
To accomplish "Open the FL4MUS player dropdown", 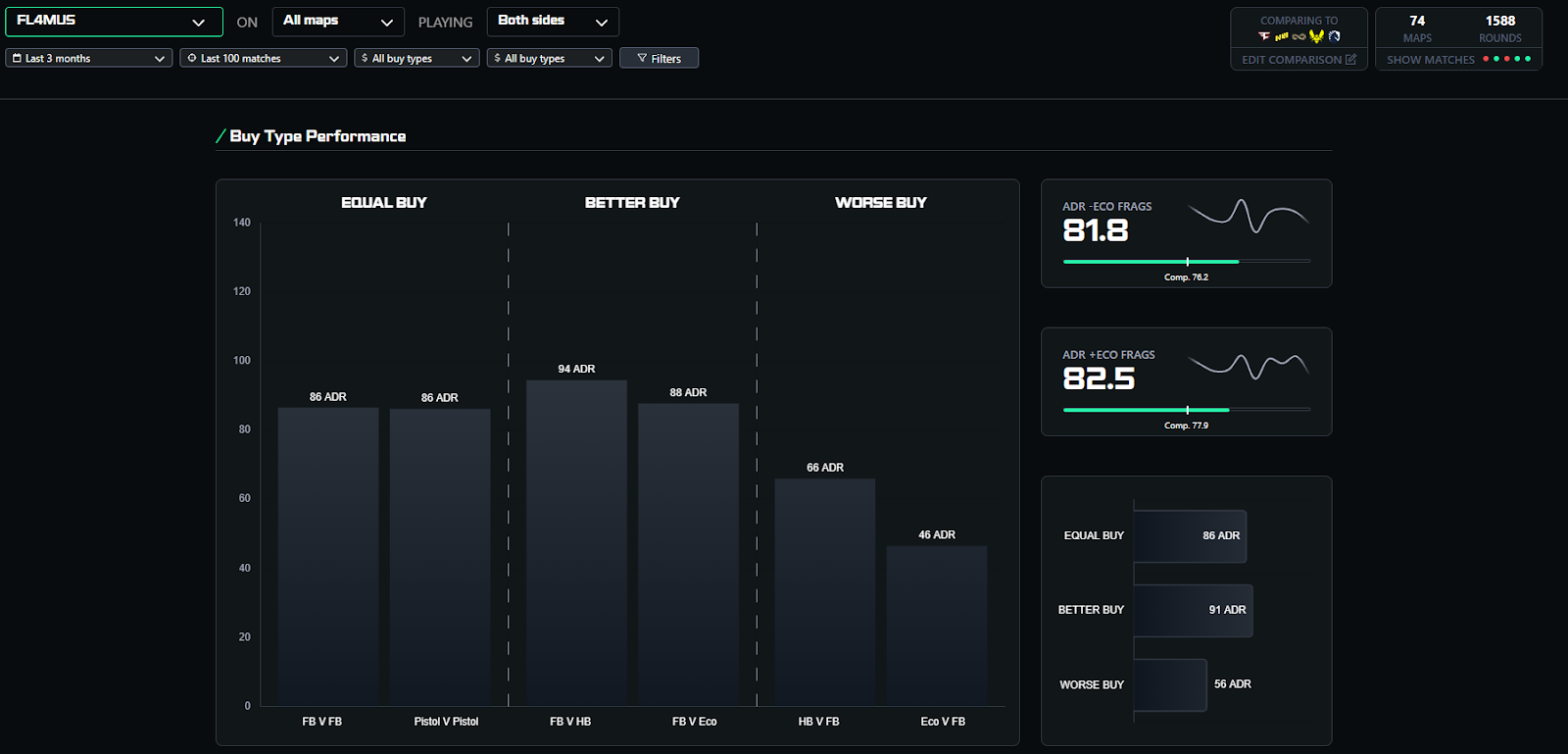I will (114, 22).
